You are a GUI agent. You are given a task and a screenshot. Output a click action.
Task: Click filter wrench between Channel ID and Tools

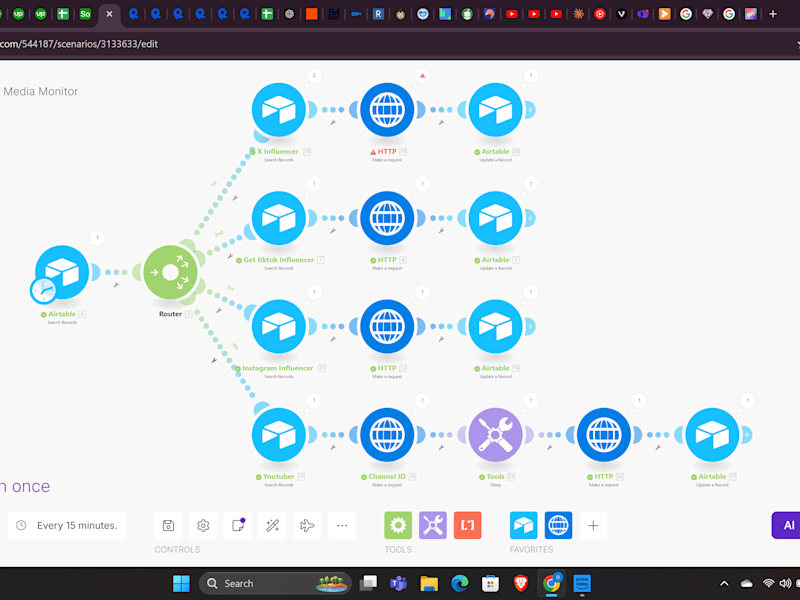(441, 447)
